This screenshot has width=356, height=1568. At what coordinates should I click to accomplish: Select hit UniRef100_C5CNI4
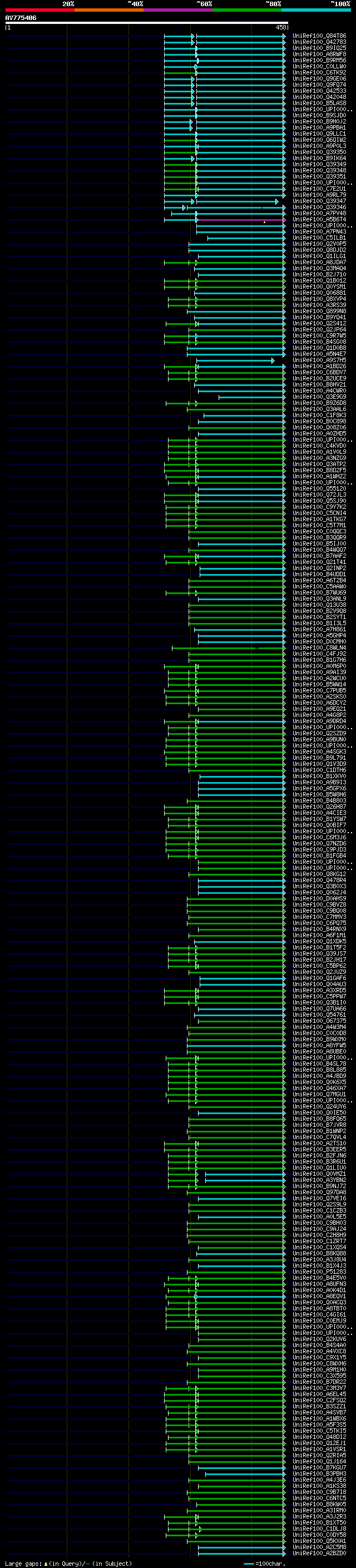(319, 513)
